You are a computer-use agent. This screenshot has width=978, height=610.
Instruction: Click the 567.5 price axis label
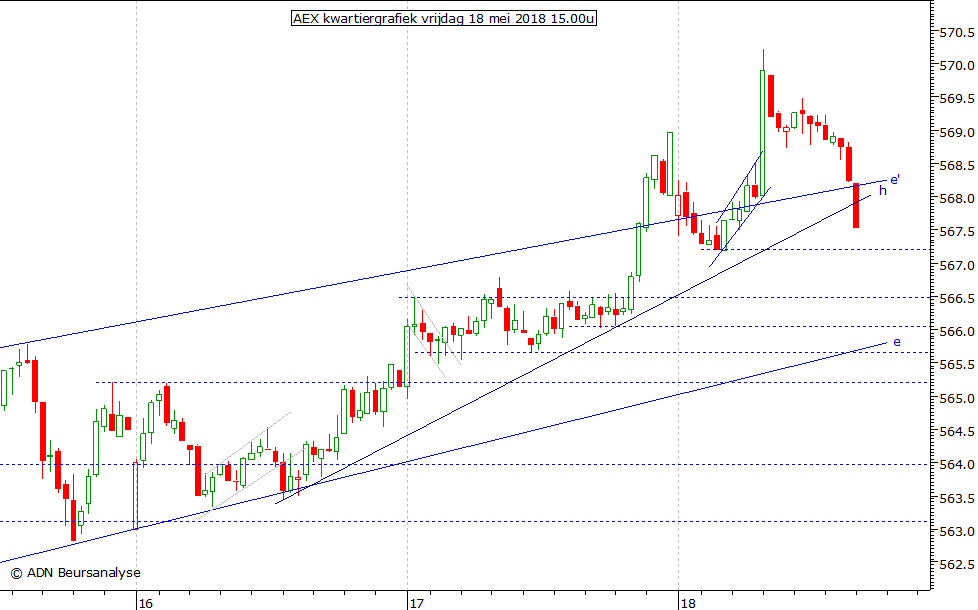click(957, 232)
